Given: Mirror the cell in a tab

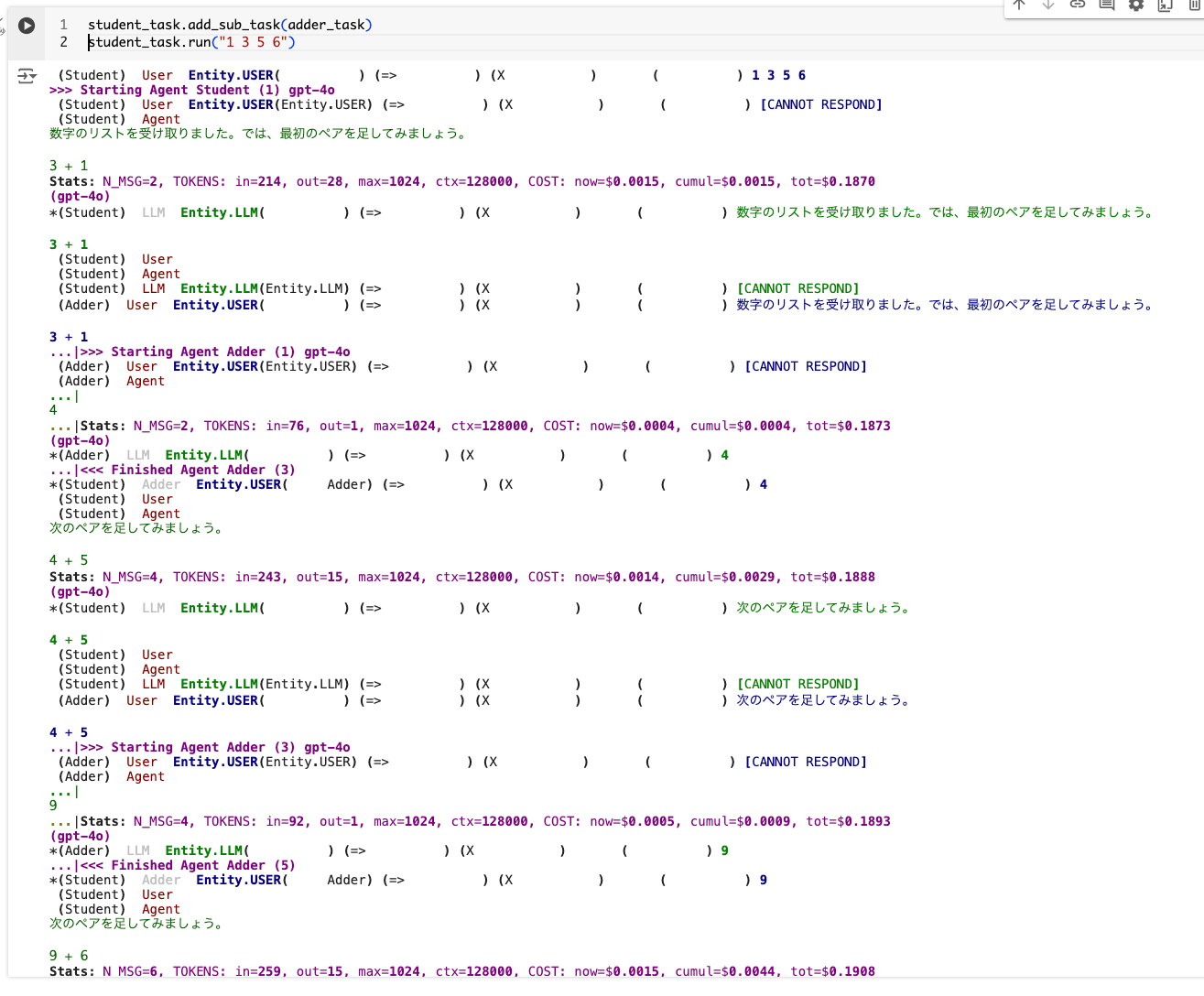Looking at the screenshot, I should [x=1165, y=5].
